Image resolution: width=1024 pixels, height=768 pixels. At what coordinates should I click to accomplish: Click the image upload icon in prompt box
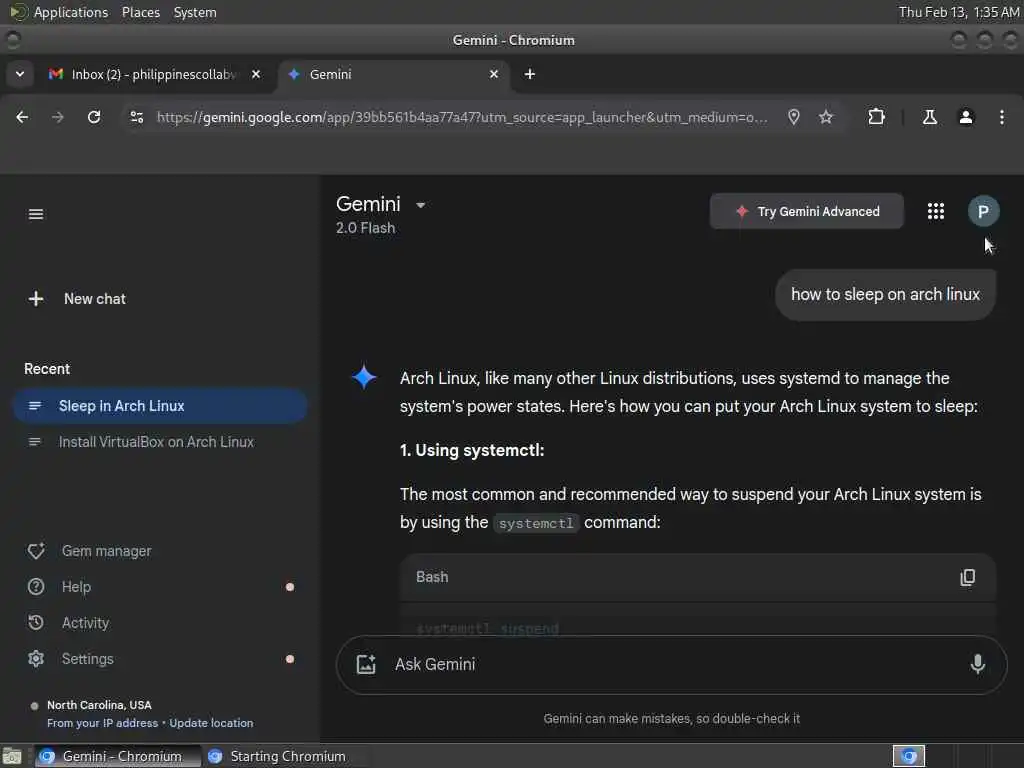tap(366, 664)
